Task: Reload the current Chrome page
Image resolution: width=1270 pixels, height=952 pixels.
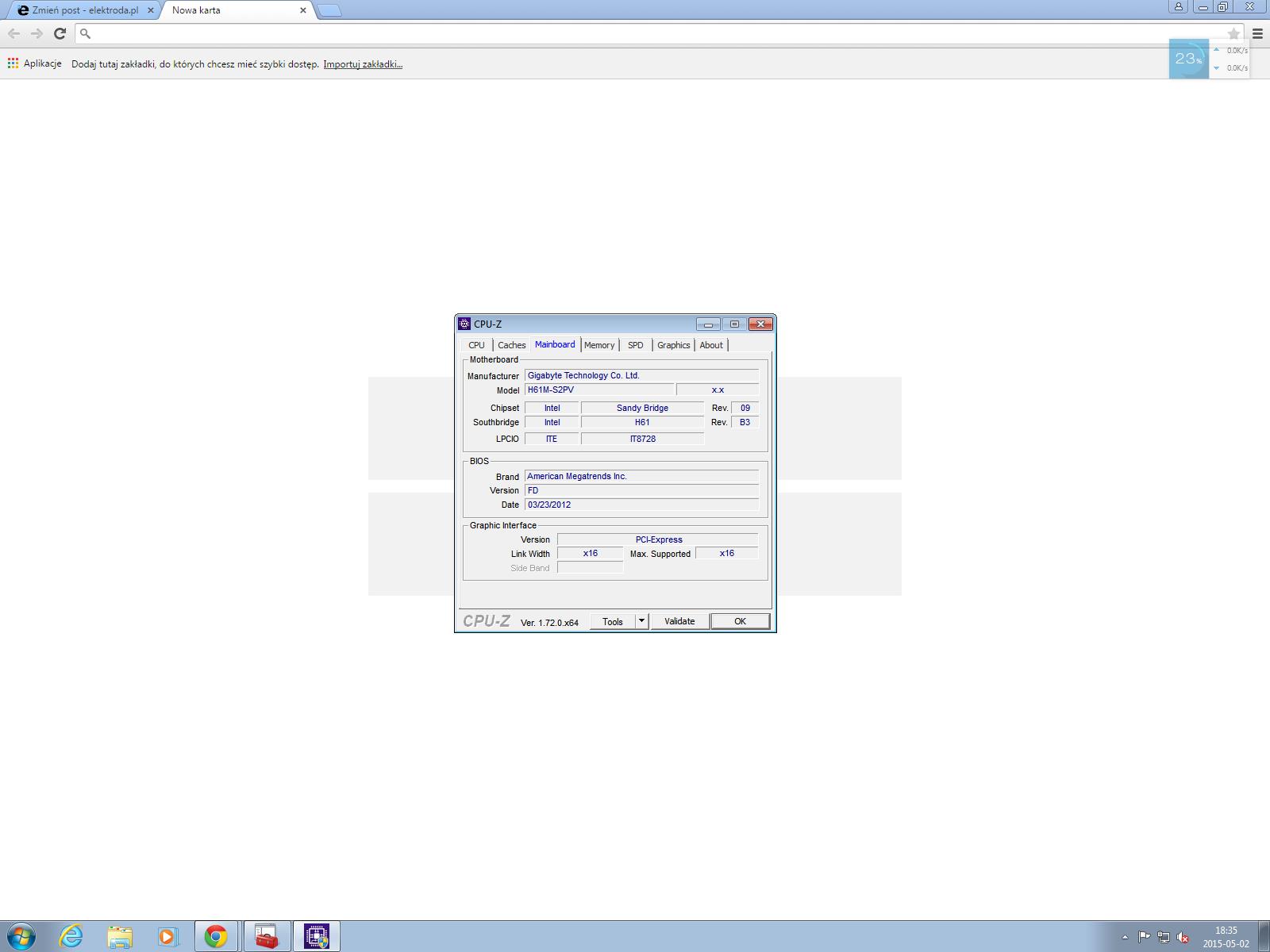Action: [x=60, y=33]
